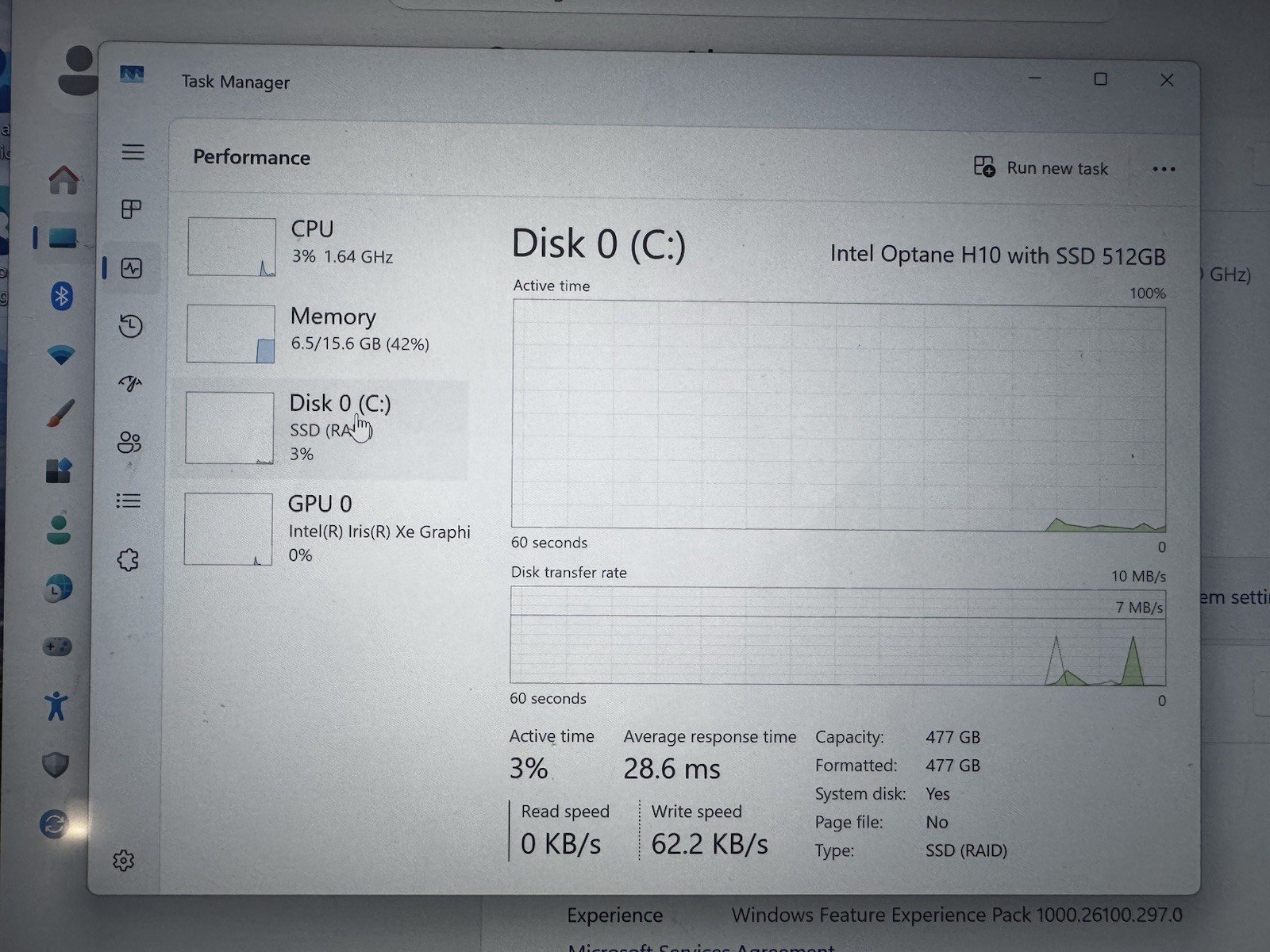
Task: Click "Intel Optane H10 with SSD 512GB" text
Action: 998,255
